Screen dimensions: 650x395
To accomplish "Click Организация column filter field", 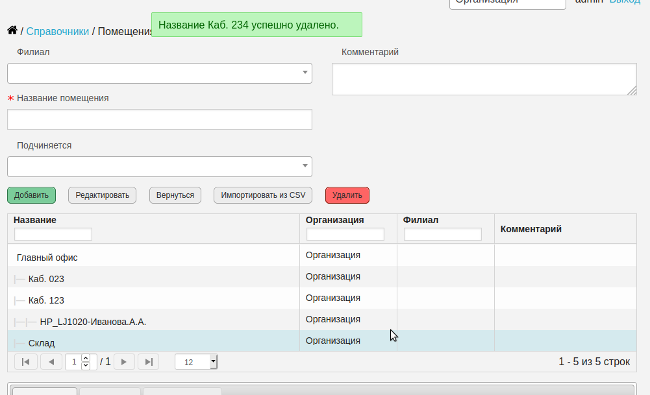I will (345, 235).
